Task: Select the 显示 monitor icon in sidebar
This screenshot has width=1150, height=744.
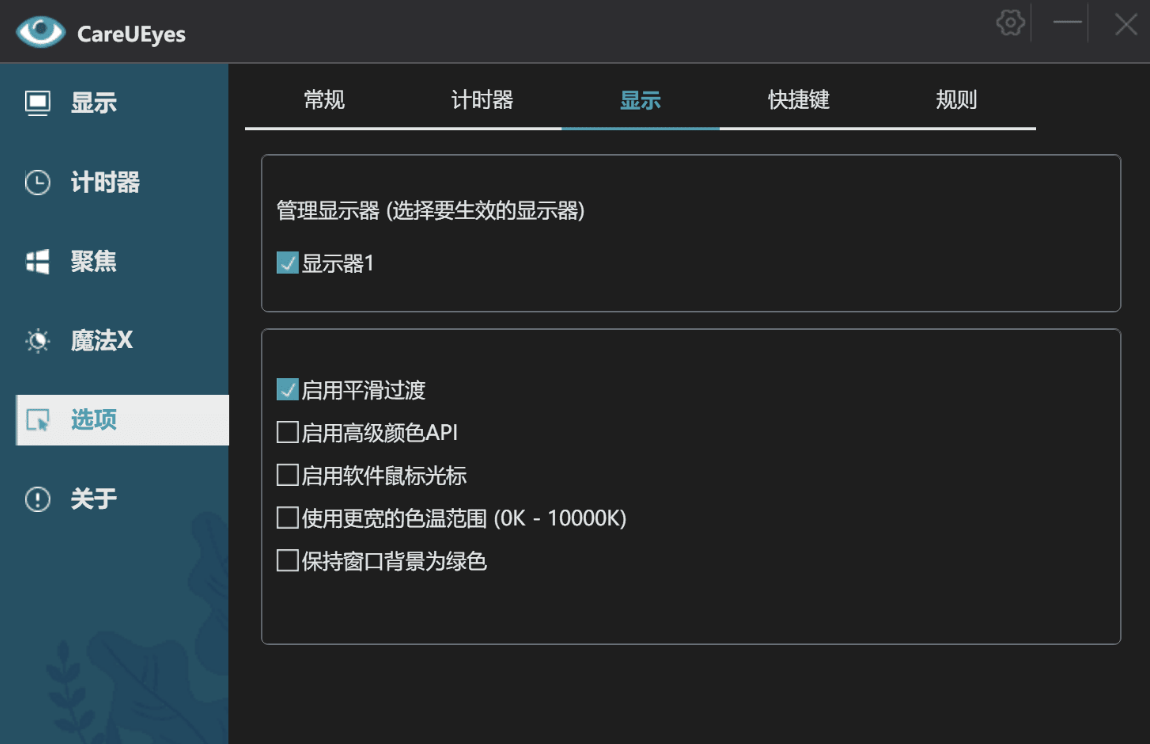Action: pyautogui.click(x=37, y=102)
